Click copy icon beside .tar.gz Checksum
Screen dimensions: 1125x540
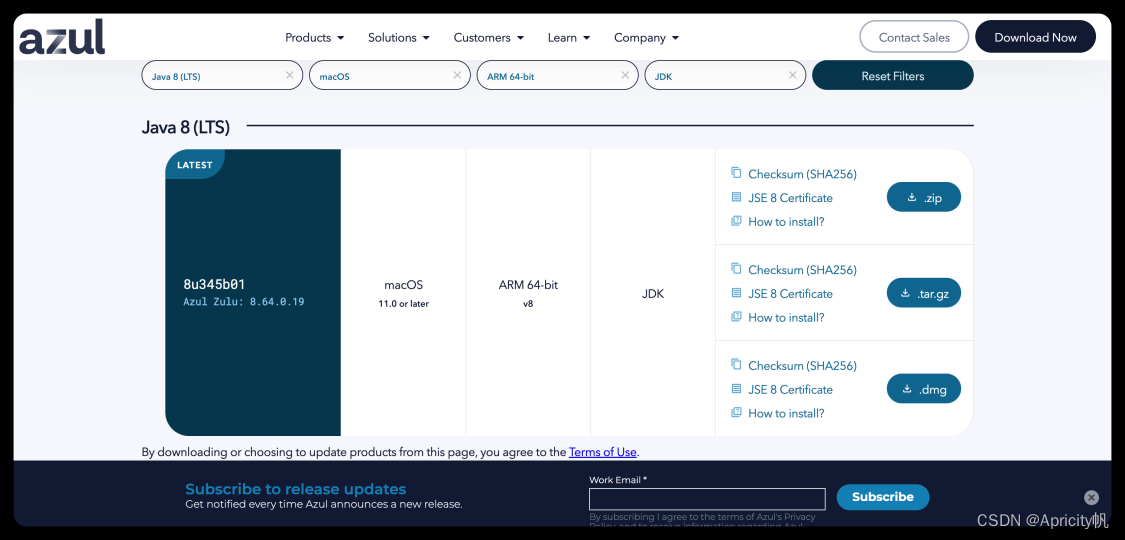coord(735,268)
